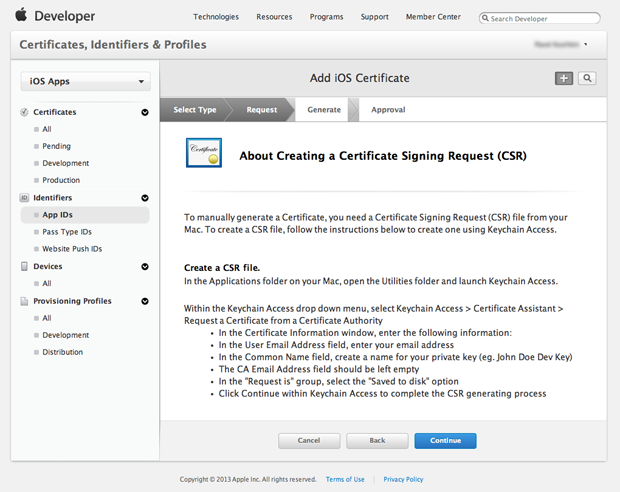620x492 pixels.
Task: Click the 'Add iOS Certificate' title
Action: coord(359,78)
